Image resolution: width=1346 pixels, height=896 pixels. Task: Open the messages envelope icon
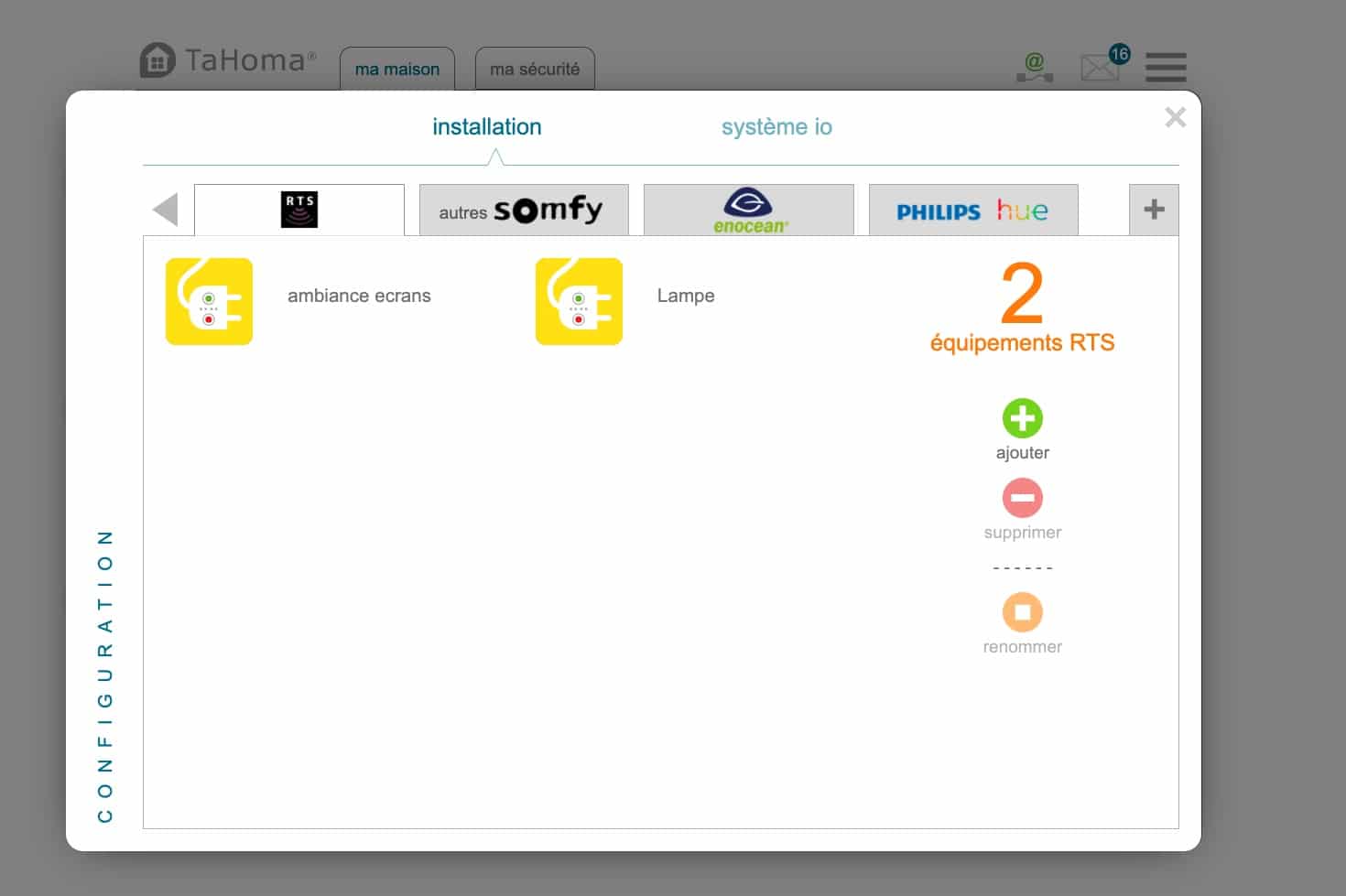click(x=1099, y=68)
